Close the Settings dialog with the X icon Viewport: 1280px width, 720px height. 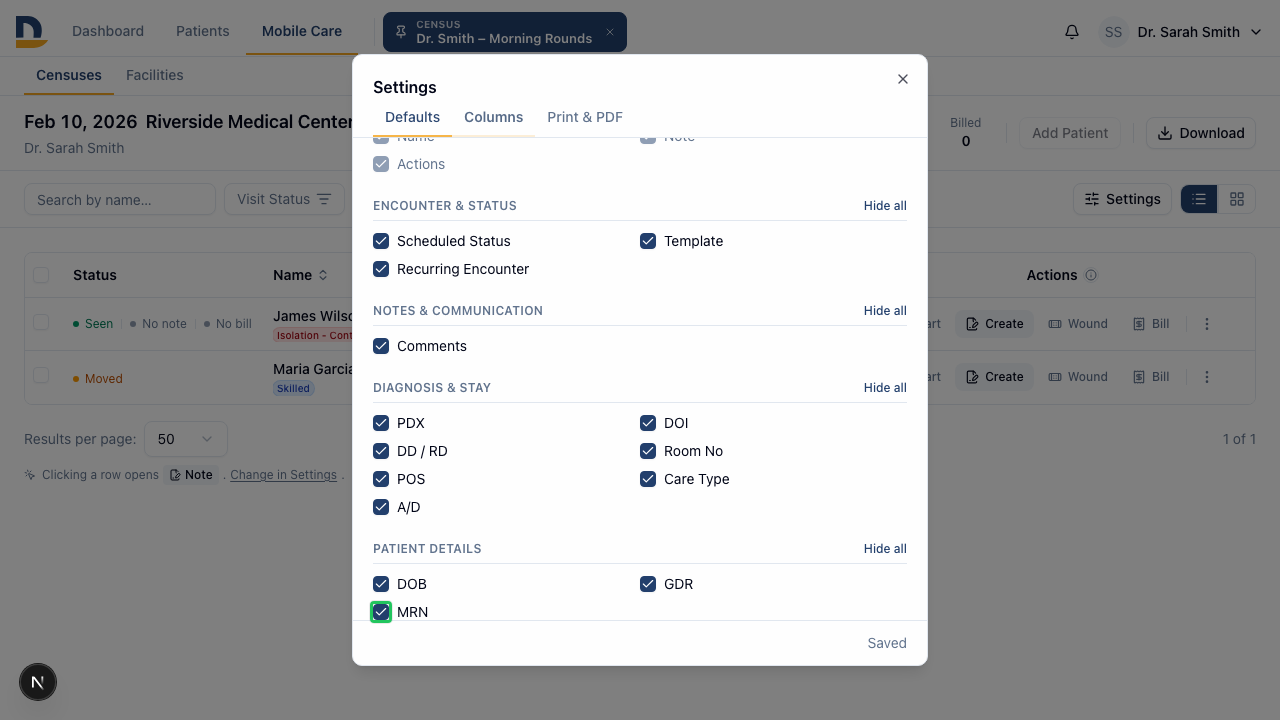[903, 79]
